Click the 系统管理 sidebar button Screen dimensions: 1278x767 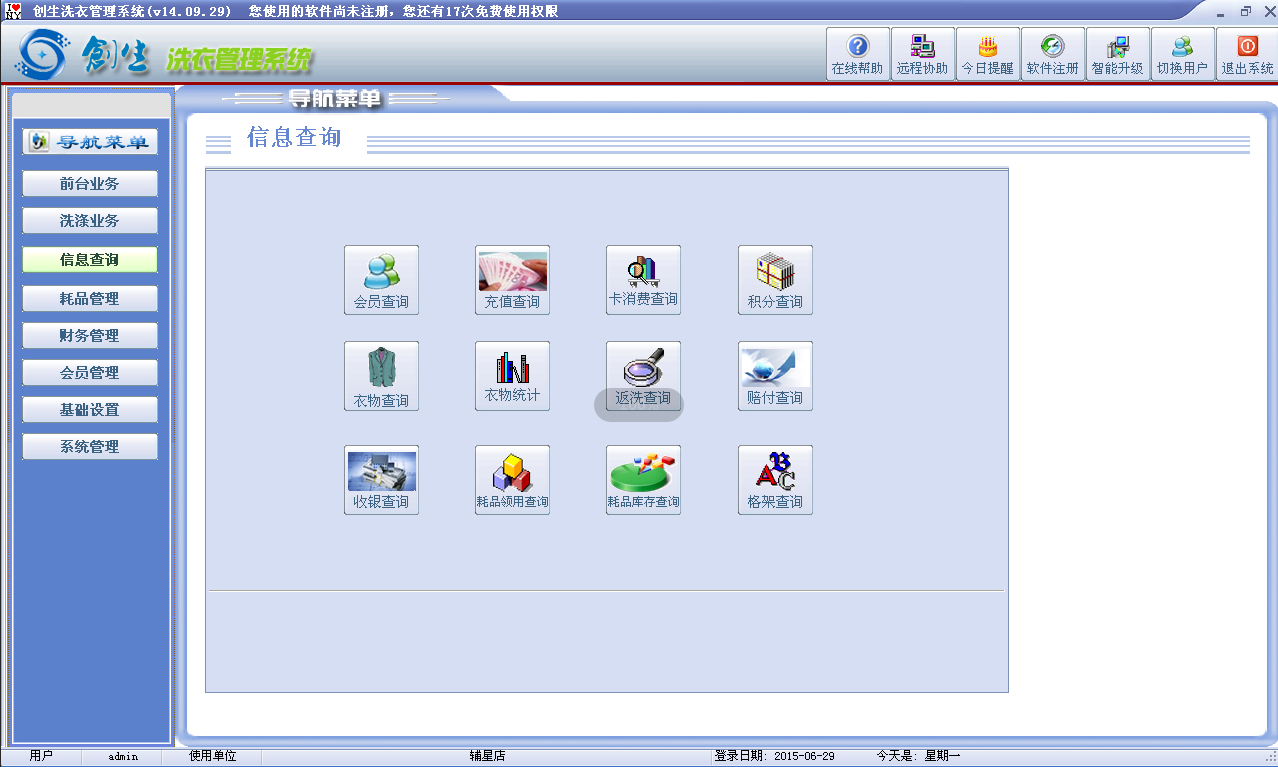(90, 447)
